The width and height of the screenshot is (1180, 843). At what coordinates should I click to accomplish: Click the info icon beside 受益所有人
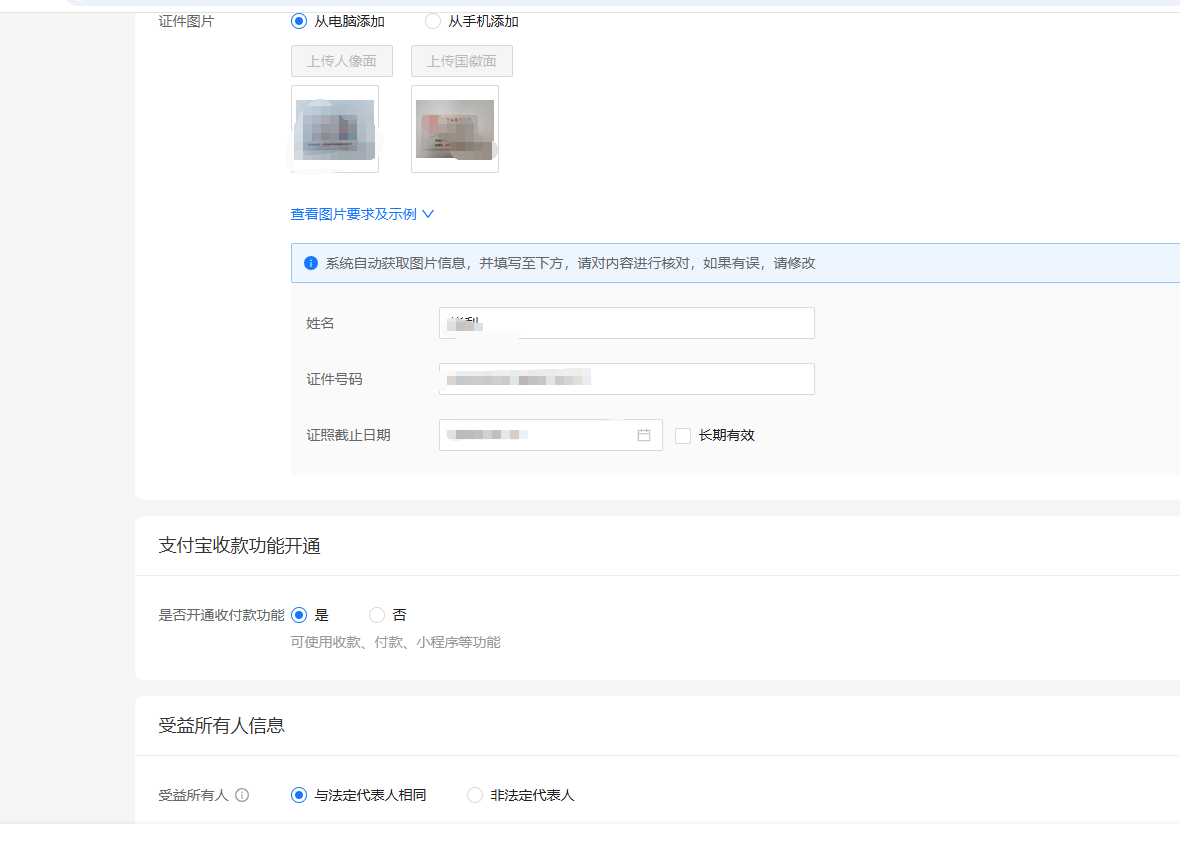242,795
